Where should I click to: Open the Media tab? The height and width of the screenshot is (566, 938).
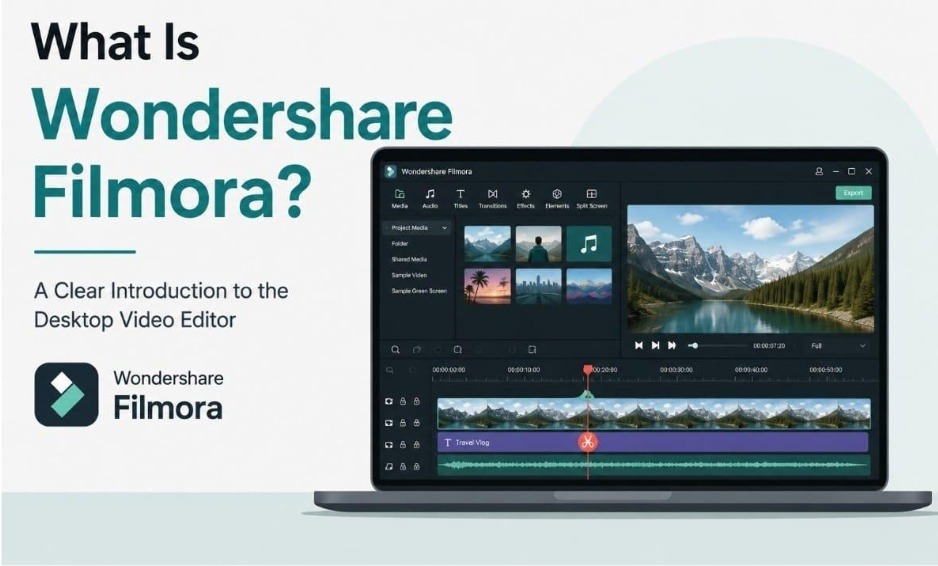coord(400,199)
